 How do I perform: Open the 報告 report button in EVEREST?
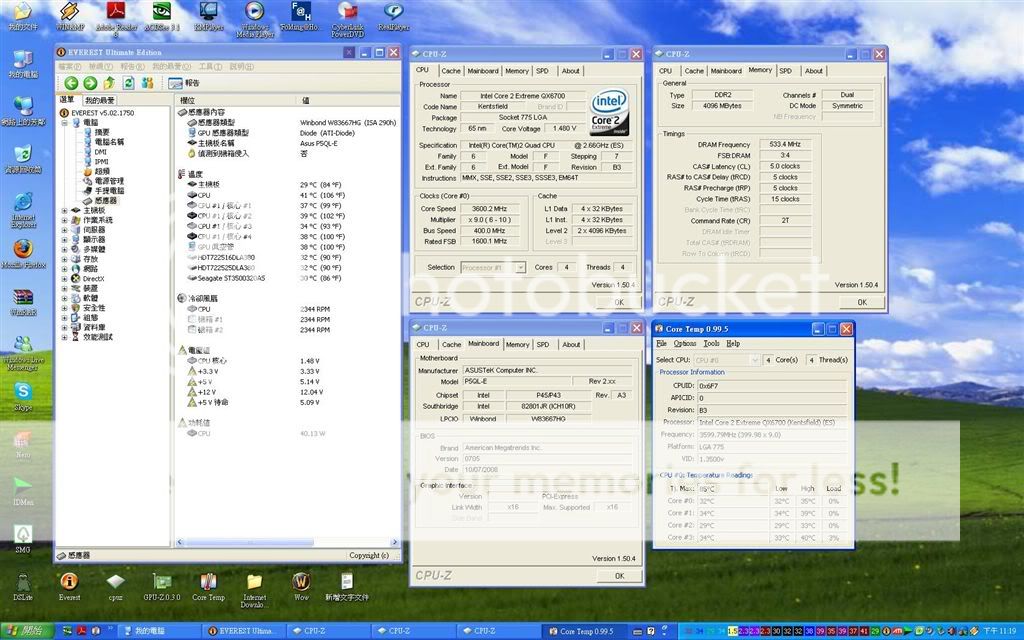[x=184, y=83]
